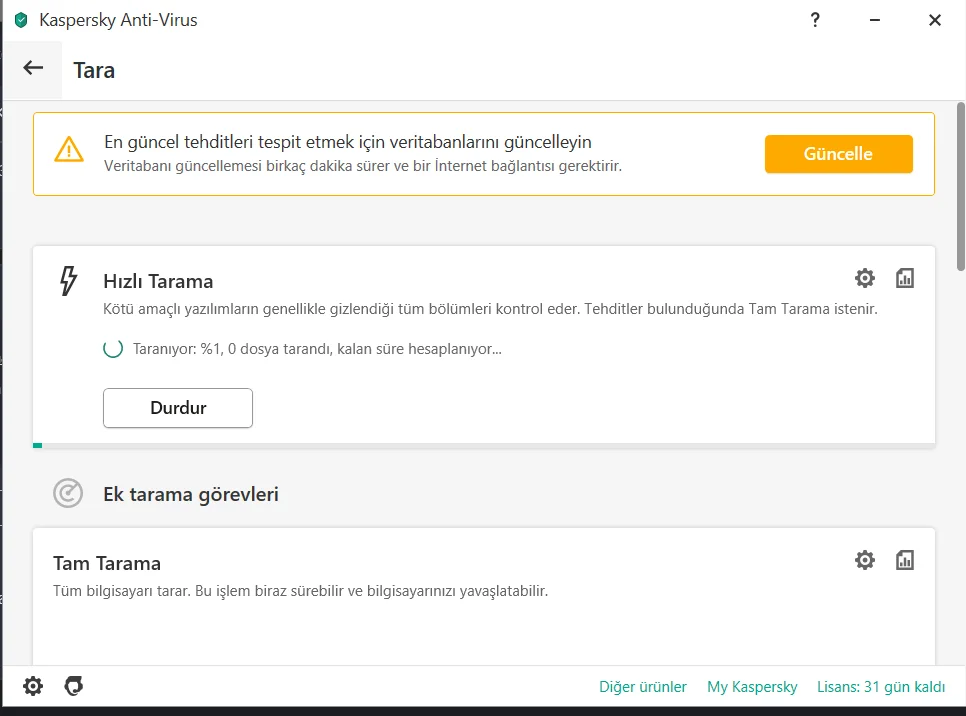Image resolution: width=966 pixels, height=716 pixels.
Task: Open Hızlı Tarama settings via gear icon
Action: tap(864, 279)
